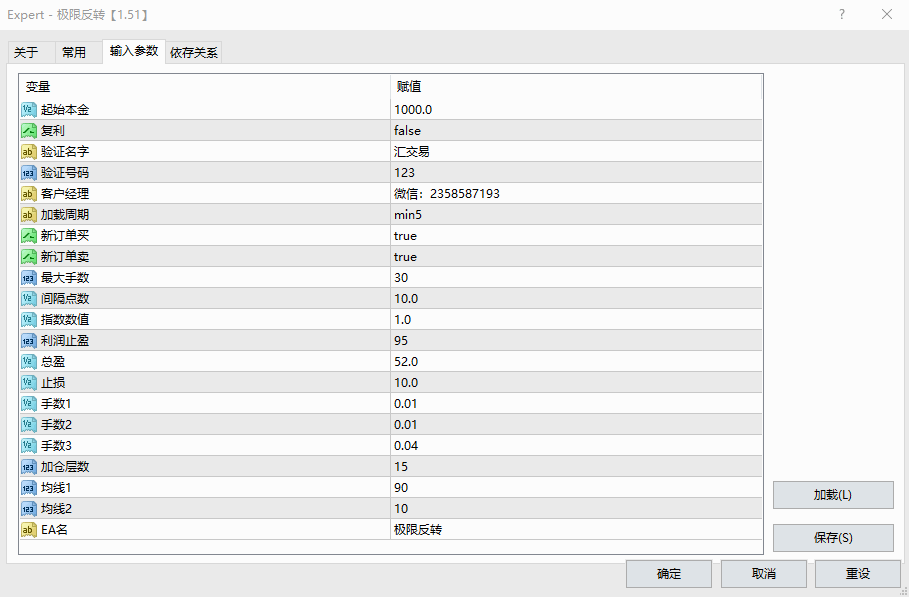Switch to the 常用 tab
909x597 pixels.
[79, 53]
